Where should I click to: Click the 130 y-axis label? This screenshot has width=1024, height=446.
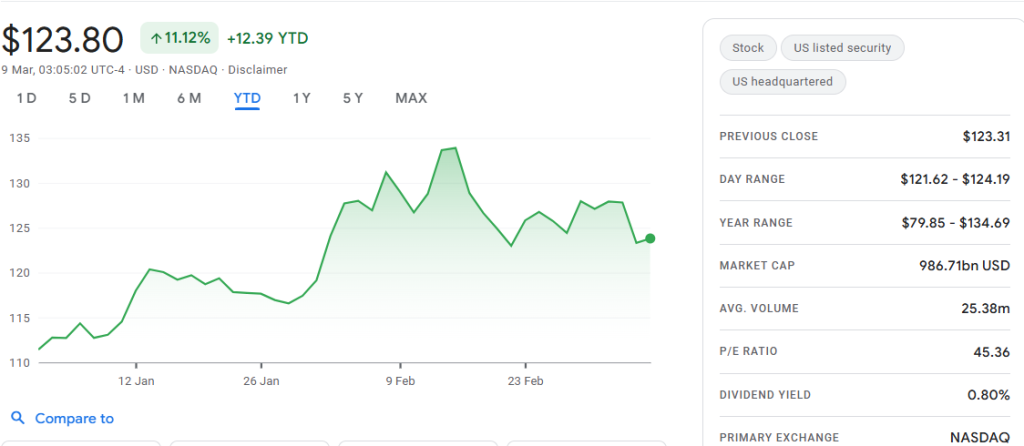[x=18, y=183]
